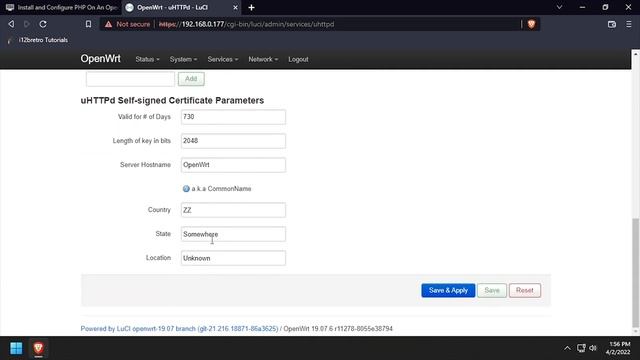Screen dimensions: 640x360
Task: Click the Server Hostname field
Action: pyautogui.click(x=233, y=165)
